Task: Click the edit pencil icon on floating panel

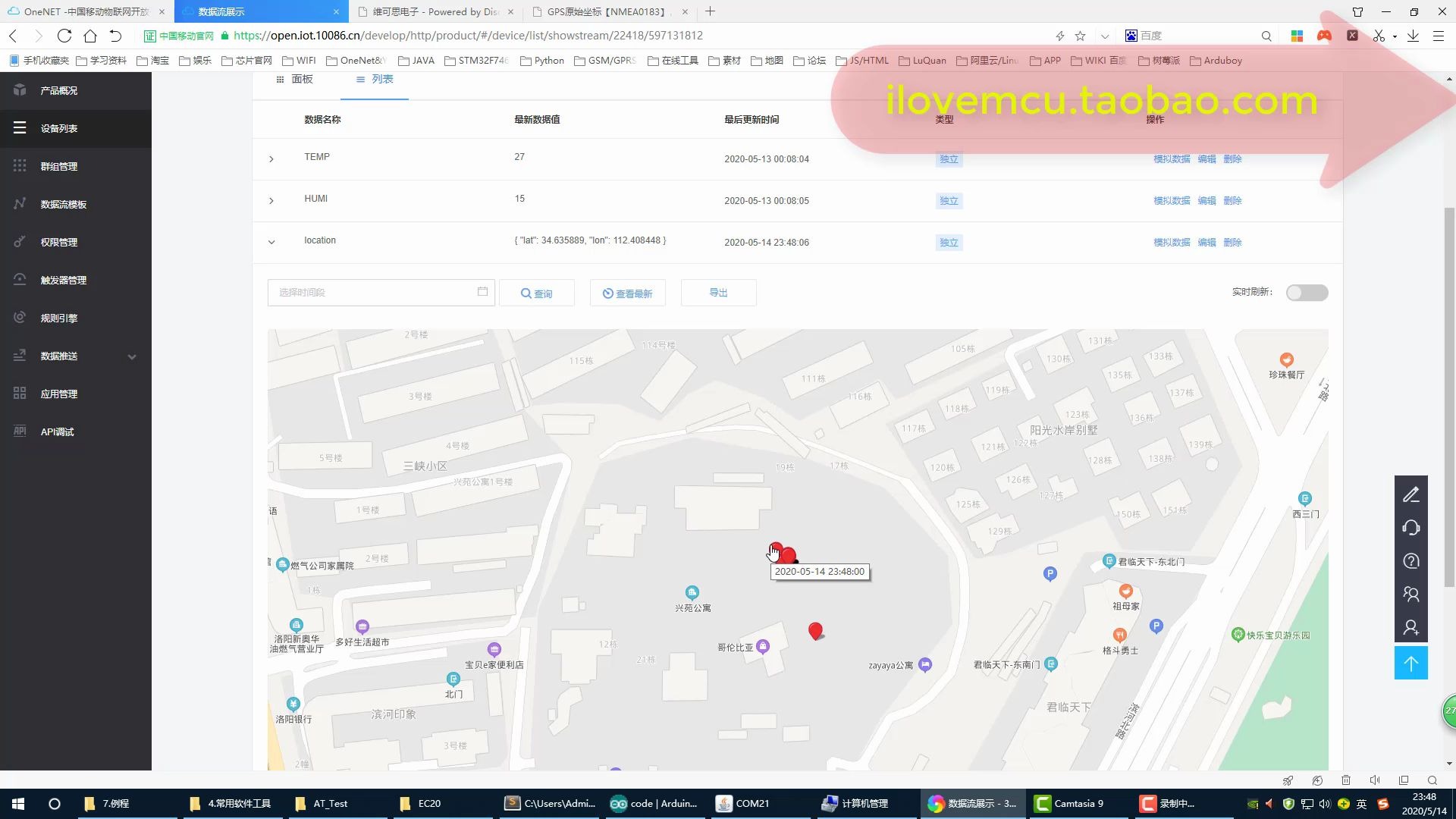Action: click(x=1410, y=495)
